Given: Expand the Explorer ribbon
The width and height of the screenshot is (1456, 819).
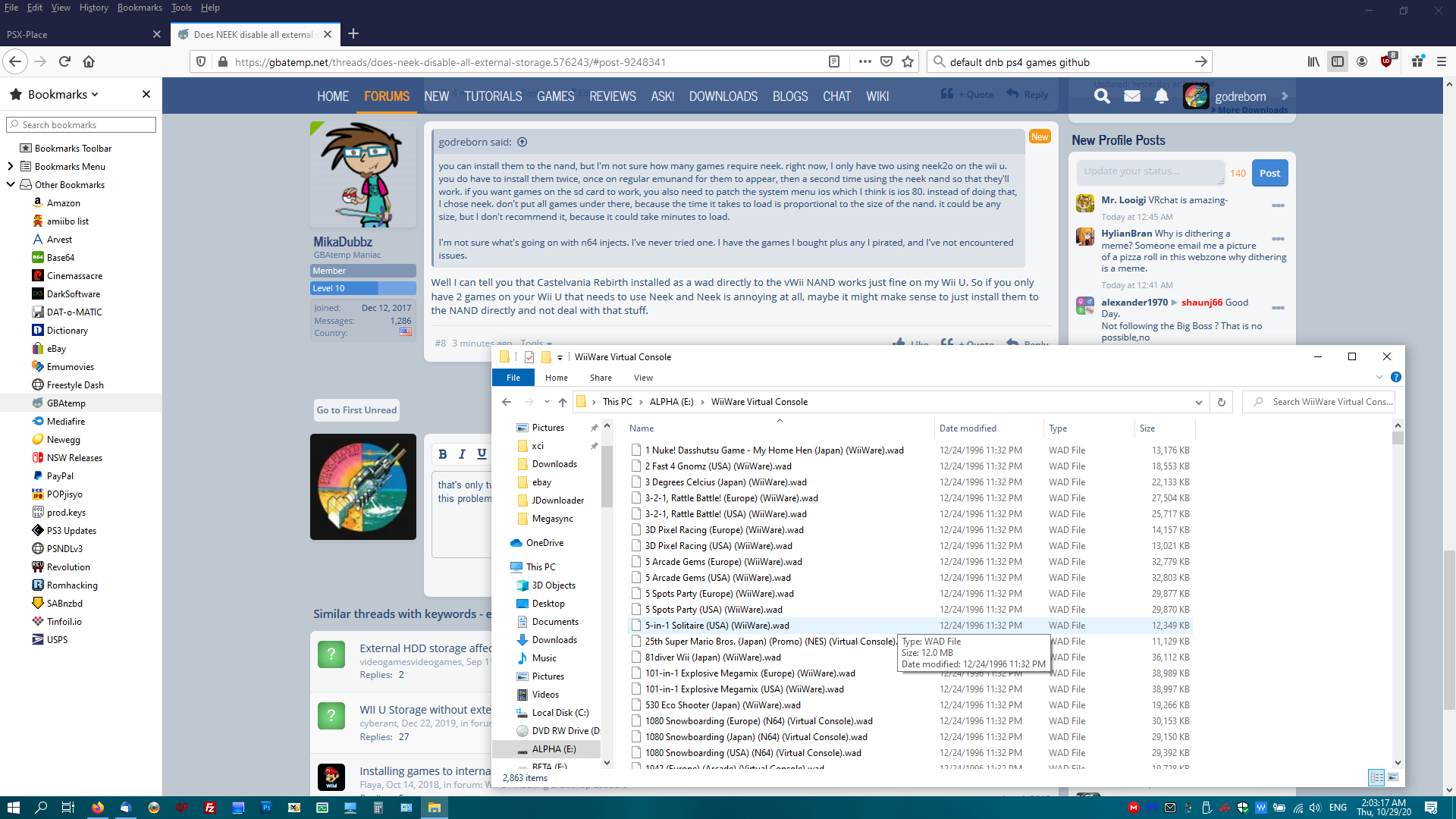Looking at the screenshot, I should tap(1379, 378).
